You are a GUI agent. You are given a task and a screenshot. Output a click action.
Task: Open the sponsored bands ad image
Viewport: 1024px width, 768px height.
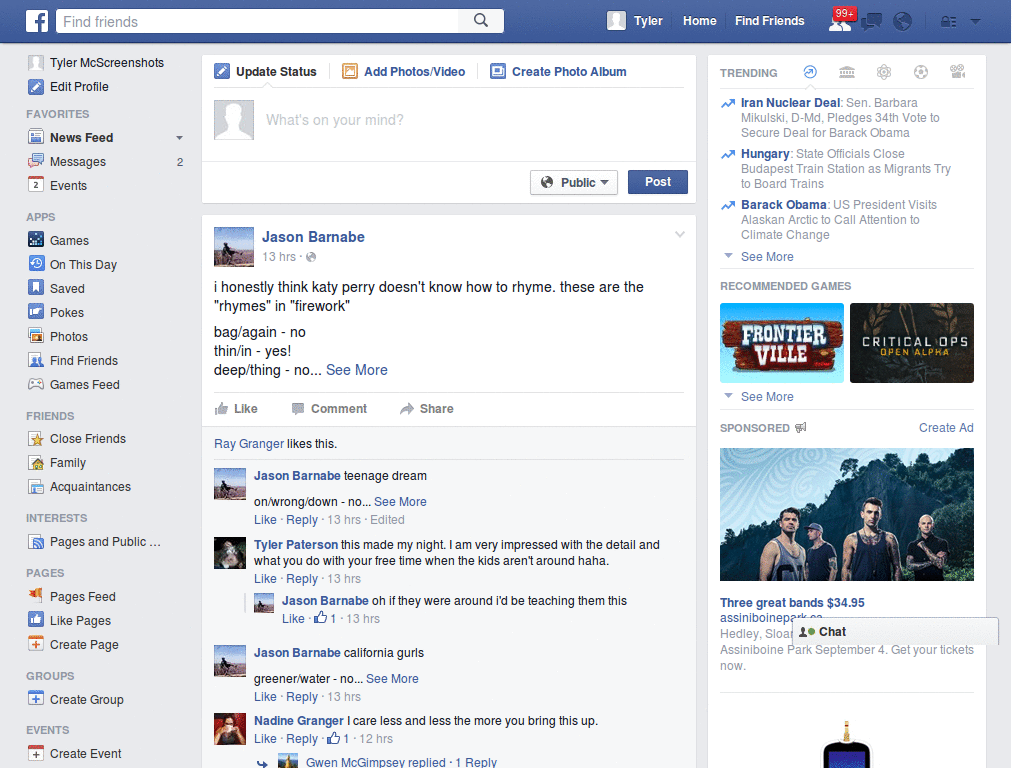[x=846, y=515]
